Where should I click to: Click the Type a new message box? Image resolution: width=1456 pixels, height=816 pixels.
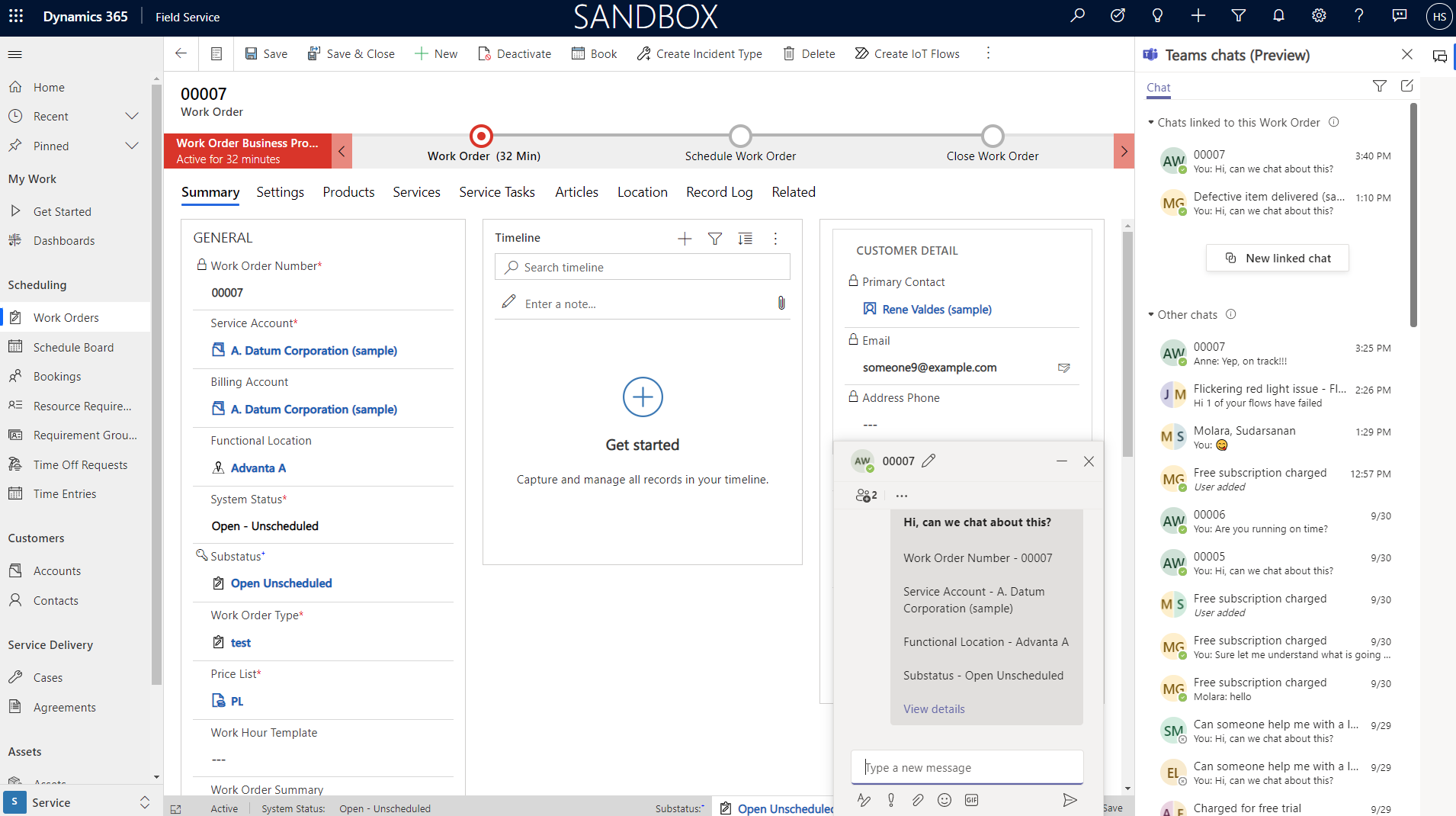coord(967,767)
